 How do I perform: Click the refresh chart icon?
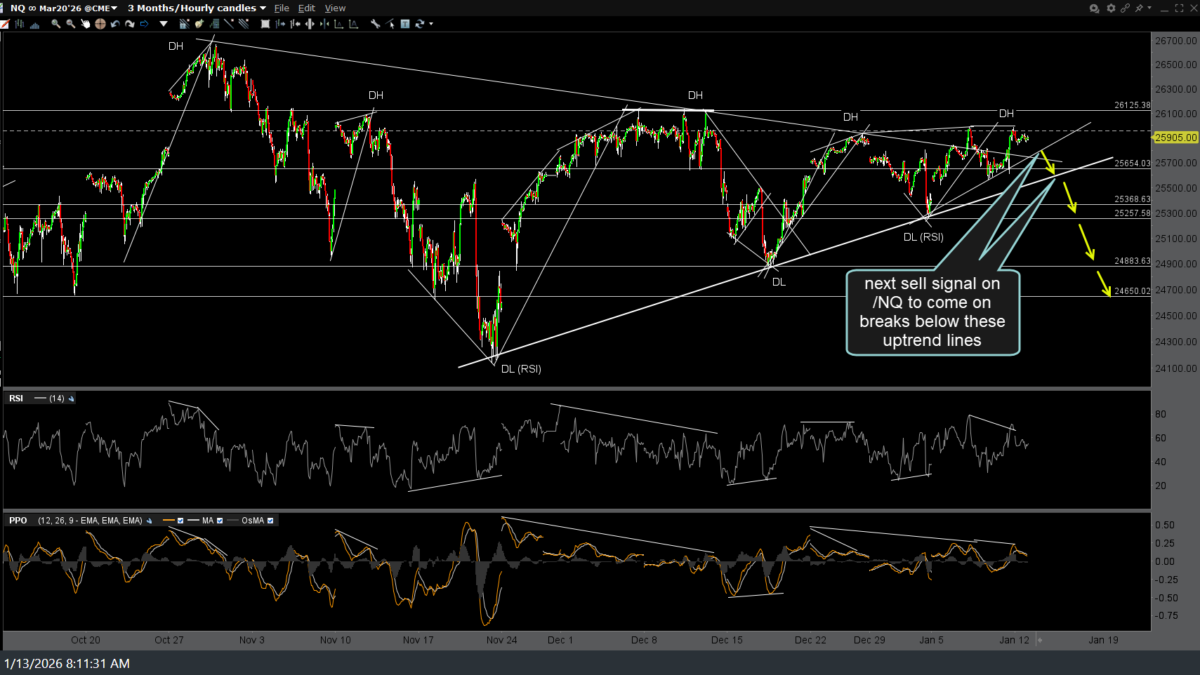[x=420, y=23]
